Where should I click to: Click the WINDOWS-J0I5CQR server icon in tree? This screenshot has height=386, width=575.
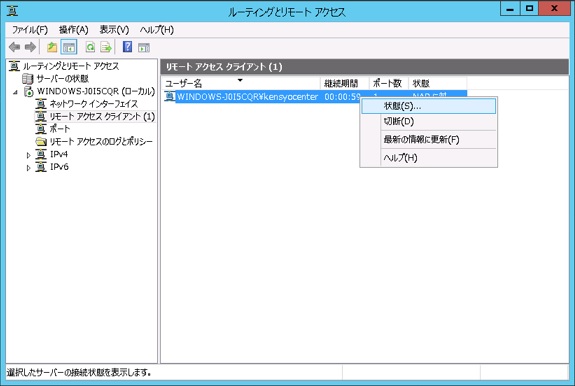point(29,91)
